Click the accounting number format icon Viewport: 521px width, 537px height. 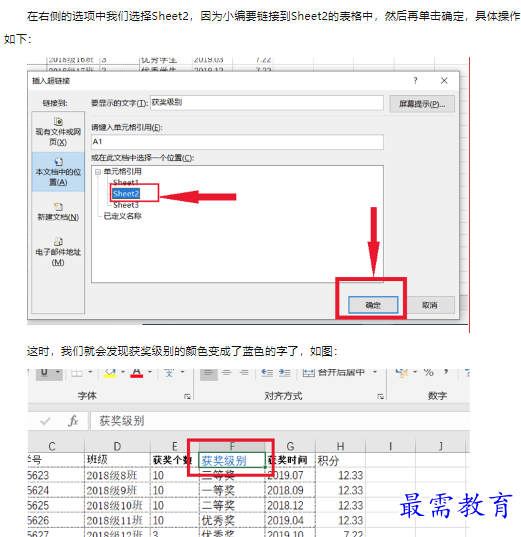[x=402, y=373]
